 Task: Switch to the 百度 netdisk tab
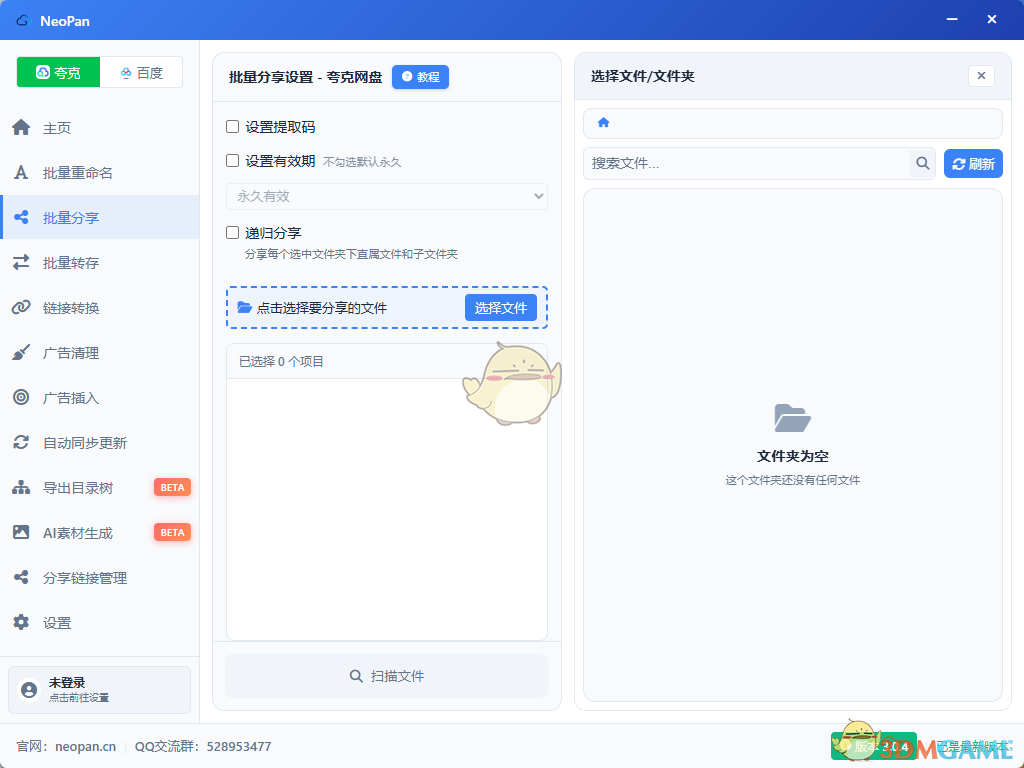(x=141, y=73)
